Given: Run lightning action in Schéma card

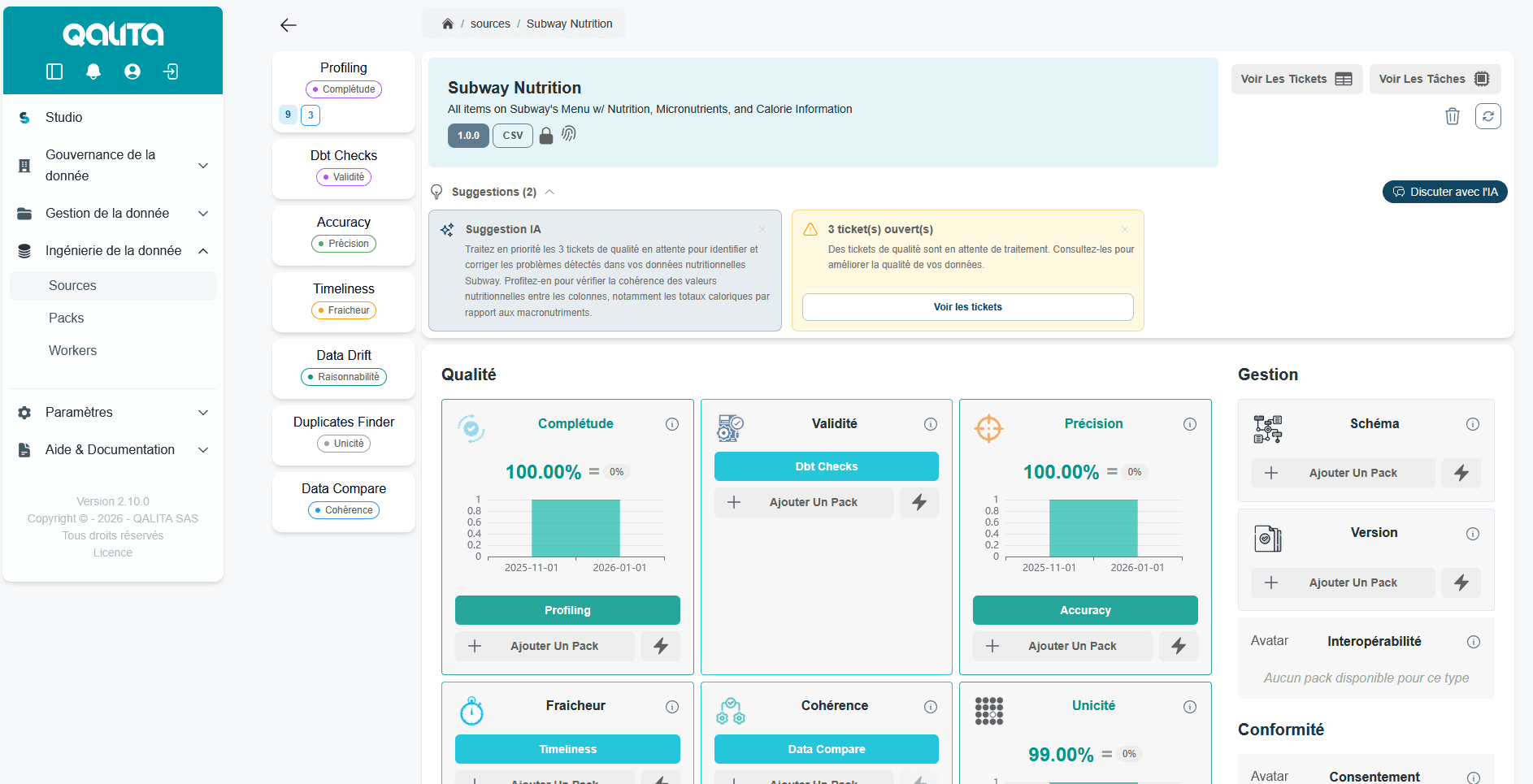Looking at the screenshot, I should [1461, 473].
